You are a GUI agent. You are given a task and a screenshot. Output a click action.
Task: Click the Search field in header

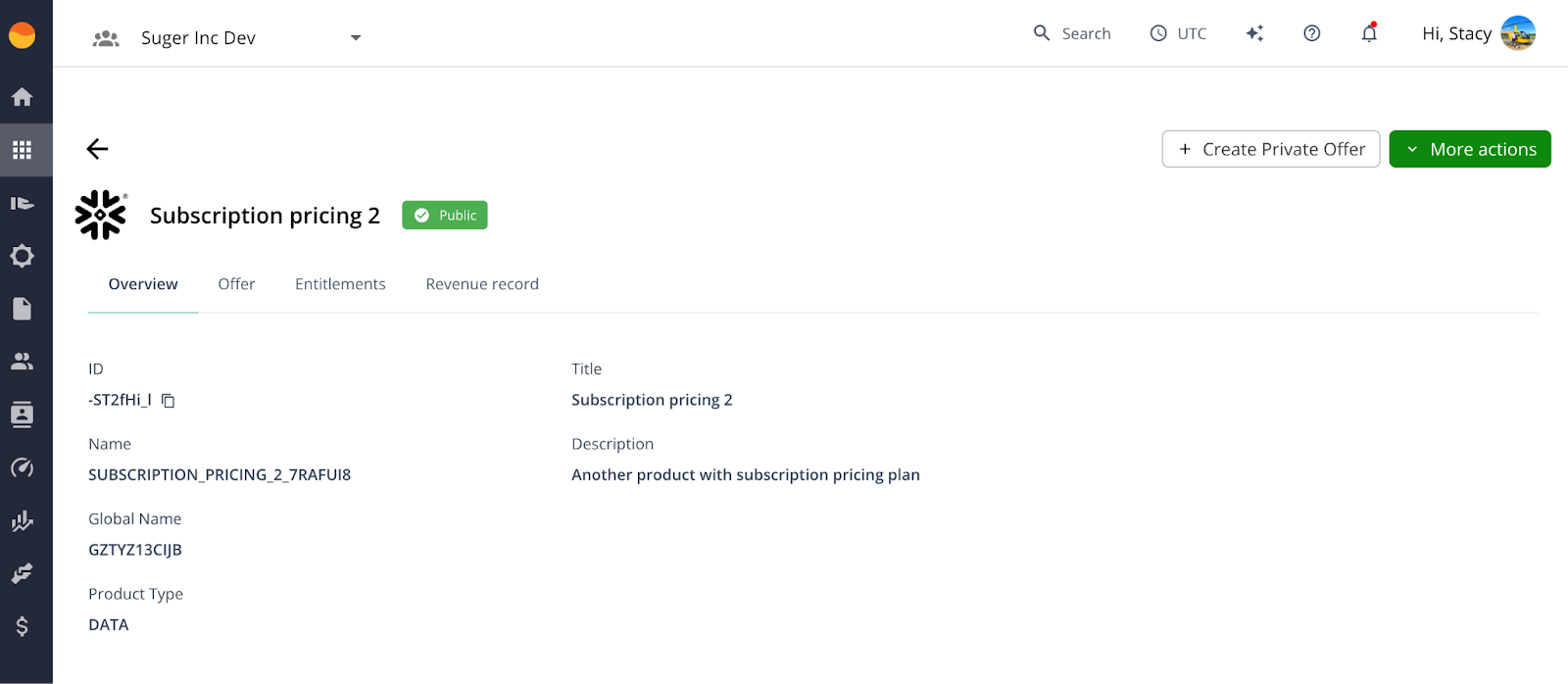click(1073, 33)
